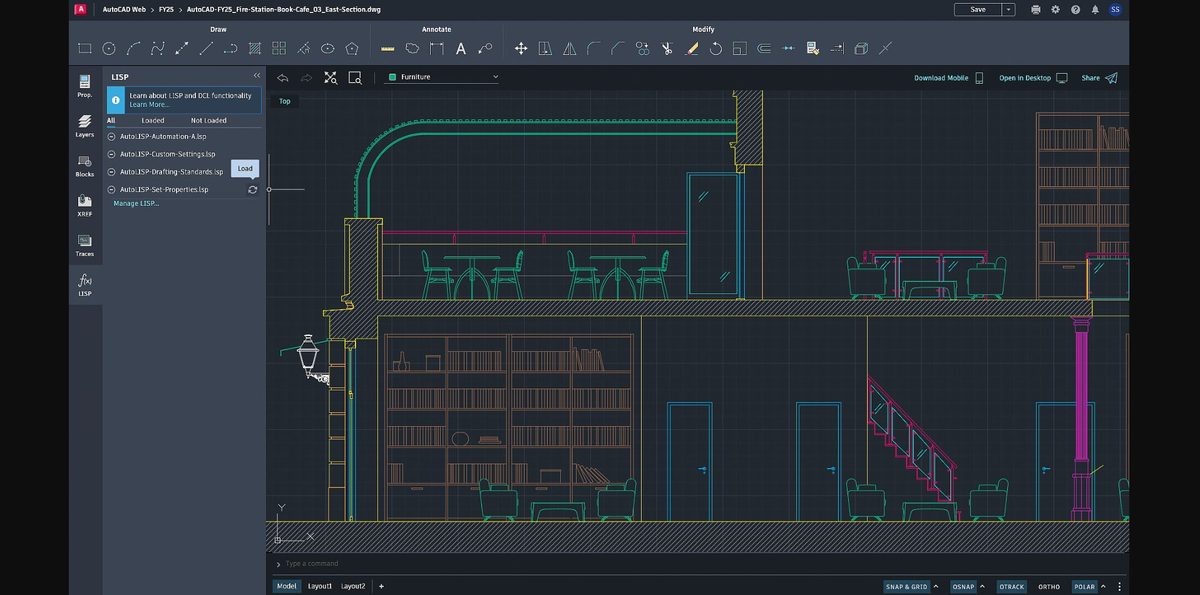Select the Polygon draw tool
The height and width of the screenshot is (595, 1200).
pos(352,48)
